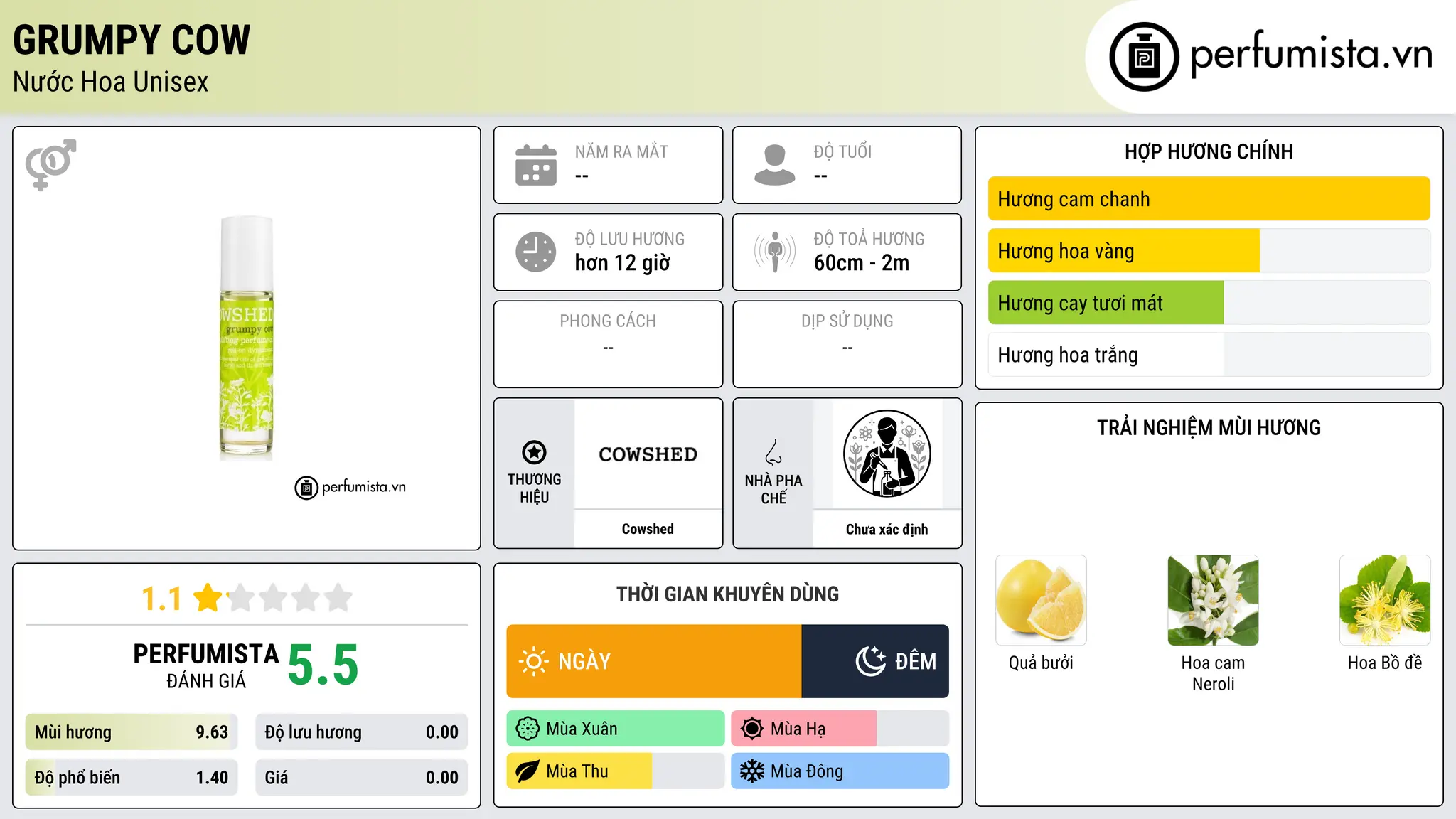Click the NHÀ PHA CHẾ label
Screen dimensions: 1456x819
(x=773, y=489)
